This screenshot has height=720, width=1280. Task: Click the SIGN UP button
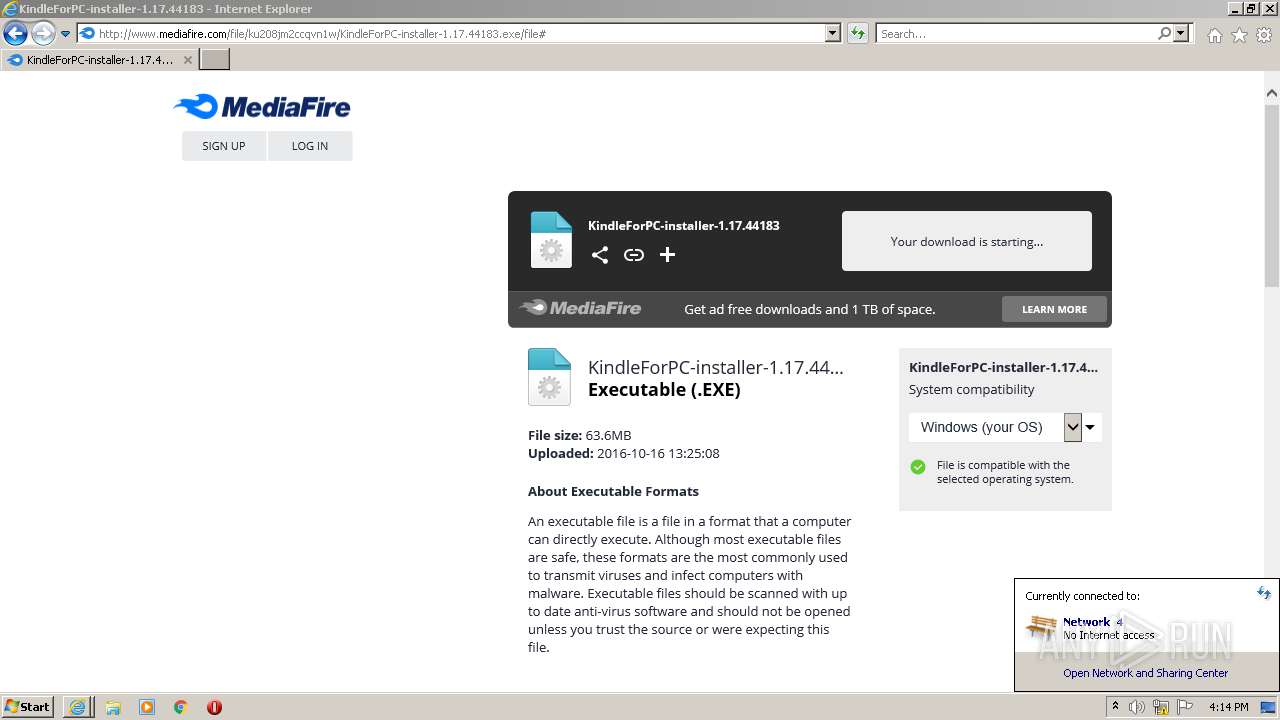224,146
